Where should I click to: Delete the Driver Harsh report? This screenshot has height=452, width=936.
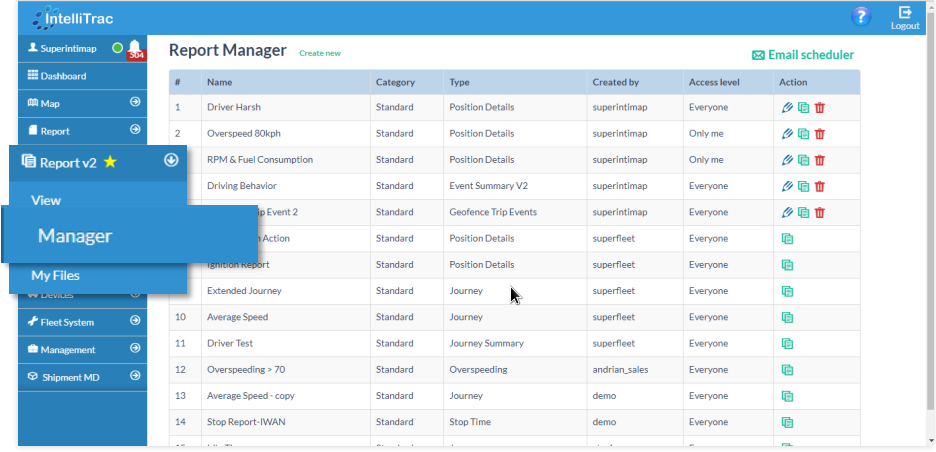[820, 107]
